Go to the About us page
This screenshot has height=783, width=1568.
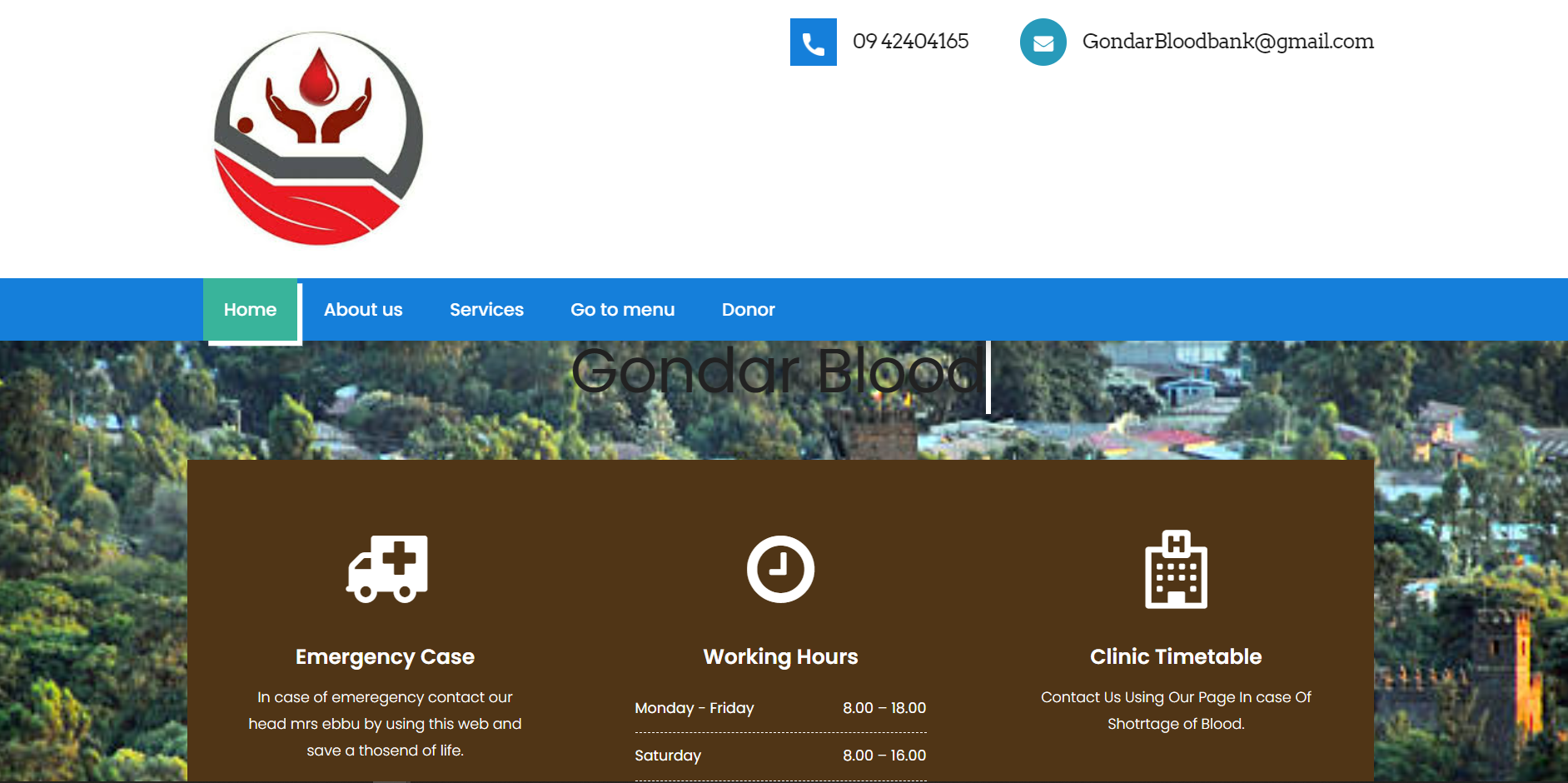pyautogui.click(x=363, y=310)
